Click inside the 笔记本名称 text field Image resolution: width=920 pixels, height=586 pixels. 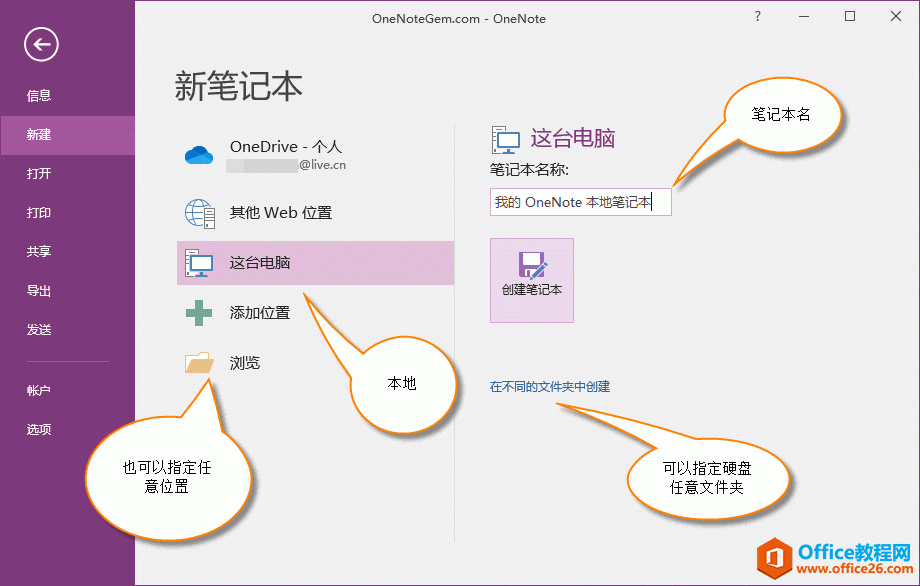(x=580, y=201)
